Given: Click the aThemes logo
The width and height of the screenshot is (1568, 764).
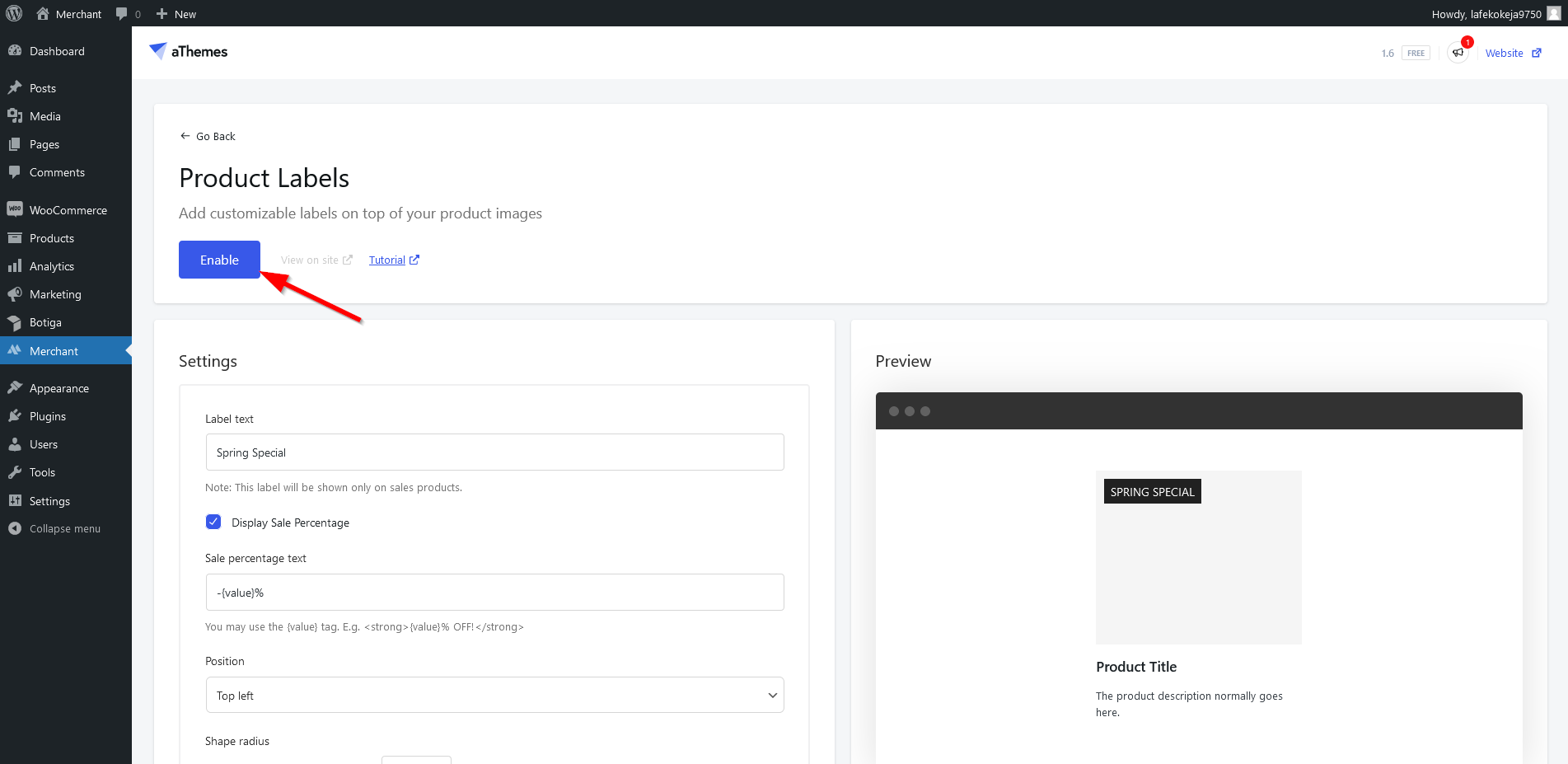Looking at the screenshot, I should click(x=189, y=51).
